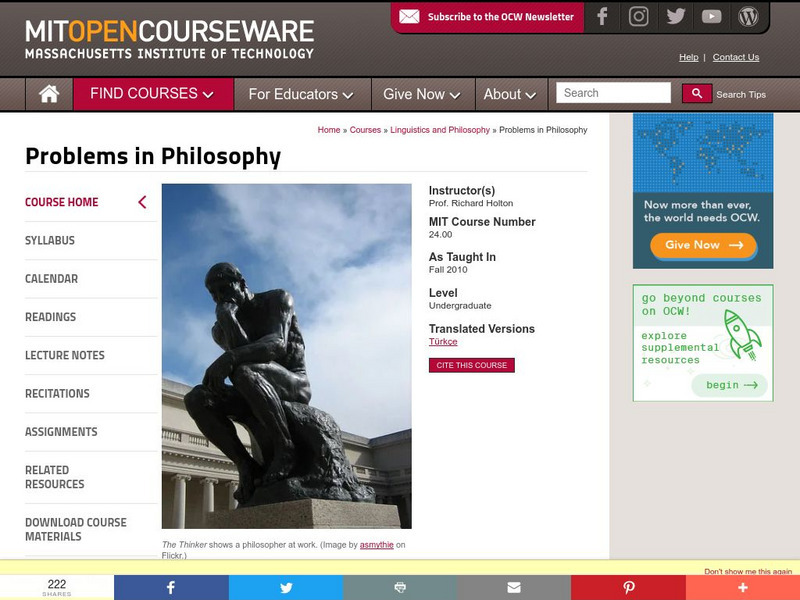
Task: Click the asmythie Flickr link
Action: 377,544
